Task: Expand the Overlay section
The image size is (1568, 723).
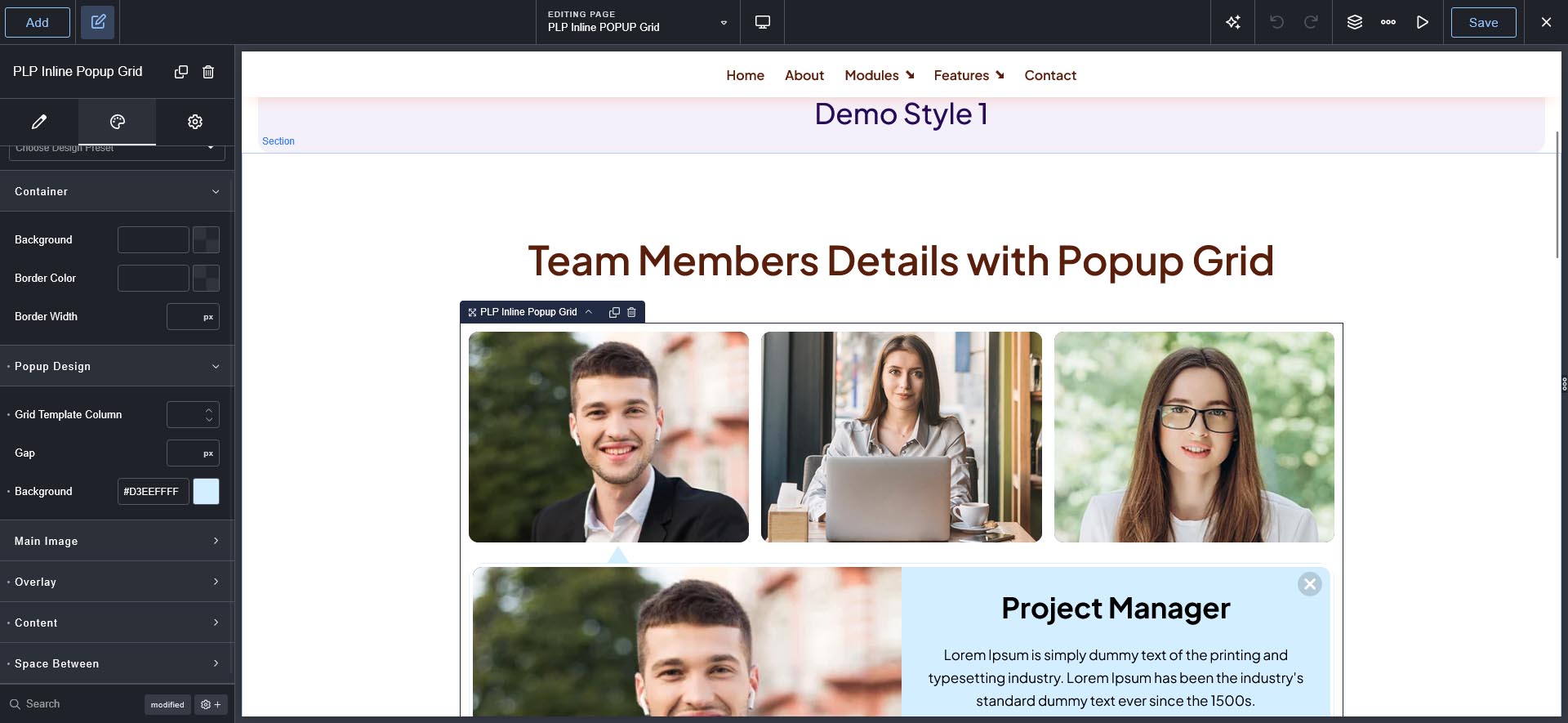Action: [x=117, y=582]
